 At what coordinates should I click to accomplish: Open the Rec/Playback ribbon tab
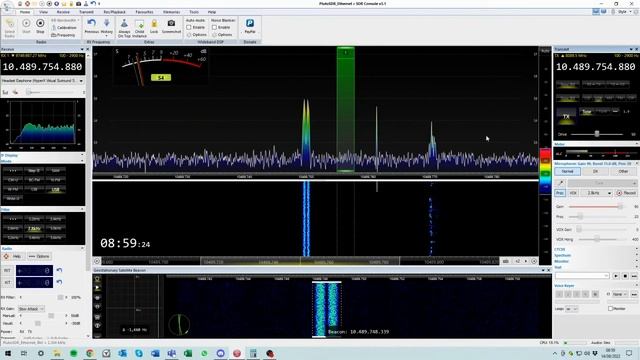click(114, 12)
